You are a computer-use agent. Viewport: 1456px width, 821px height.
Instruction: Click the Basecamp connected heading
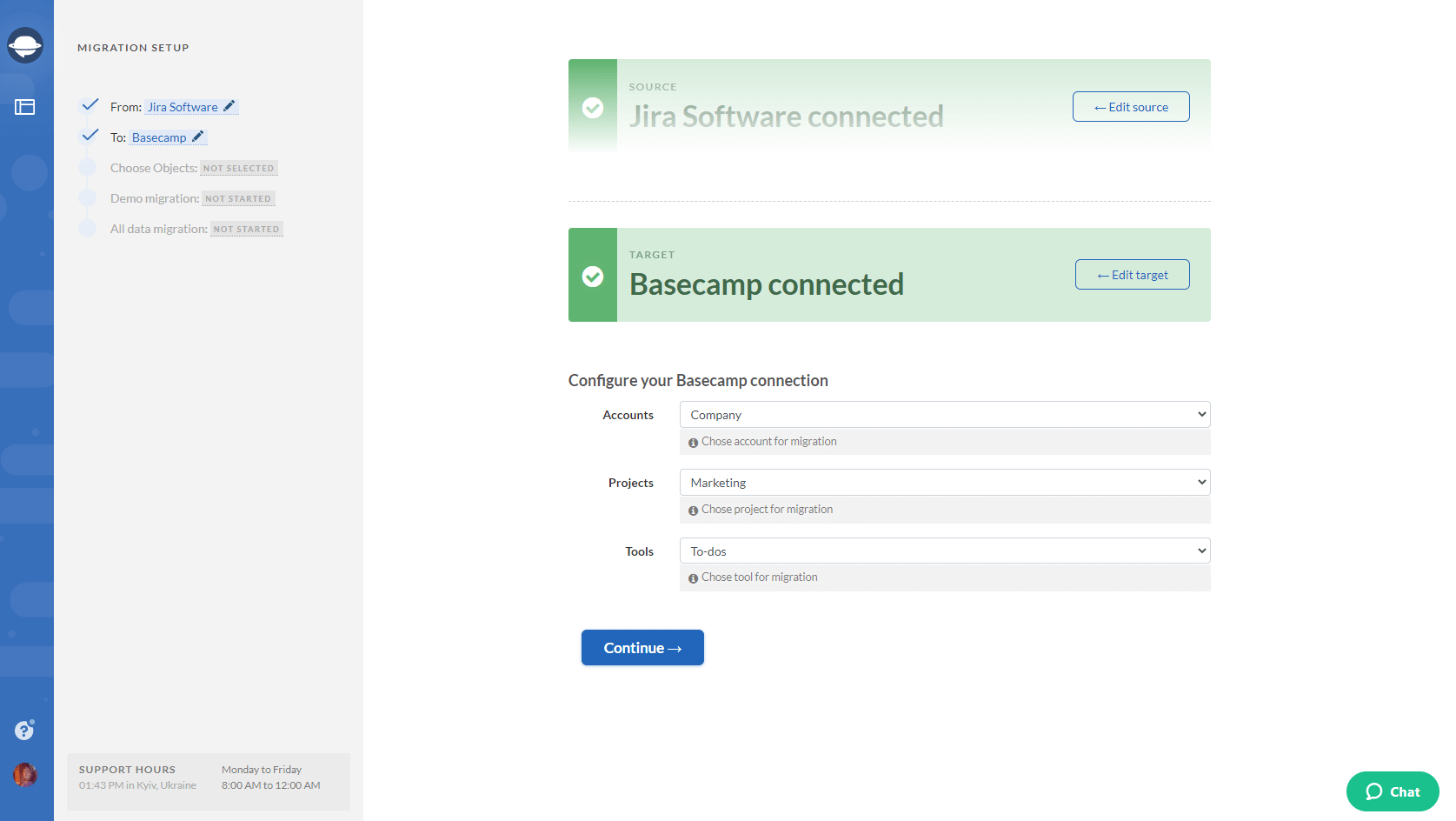point(767,284)
